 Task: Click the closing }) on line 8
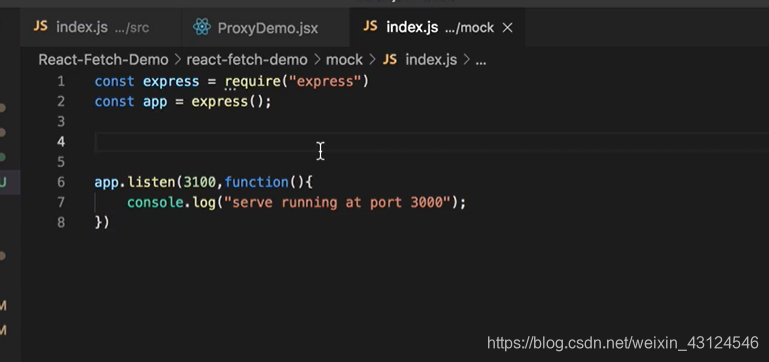click(x=102, y=222)
